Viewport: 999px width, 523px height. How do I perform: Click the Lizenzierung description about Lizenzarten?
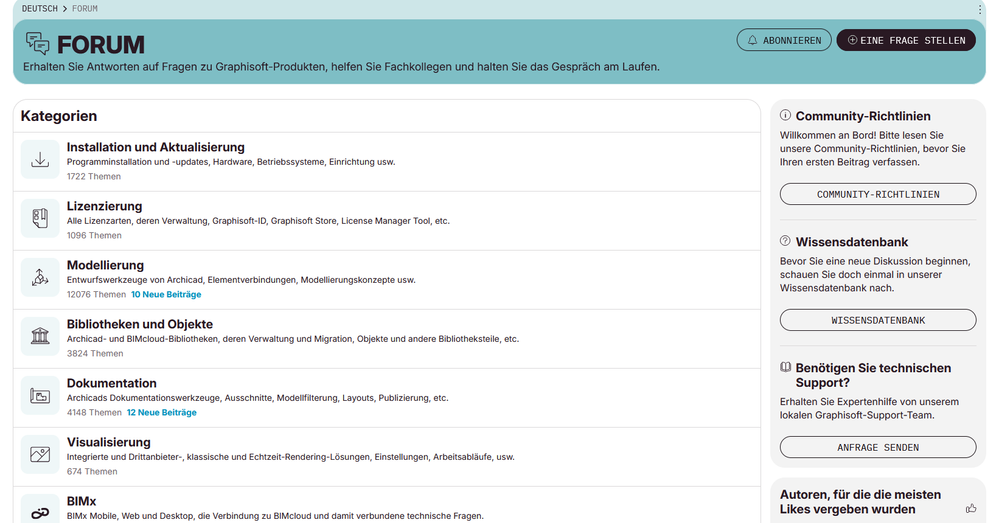tap(258, 221)
